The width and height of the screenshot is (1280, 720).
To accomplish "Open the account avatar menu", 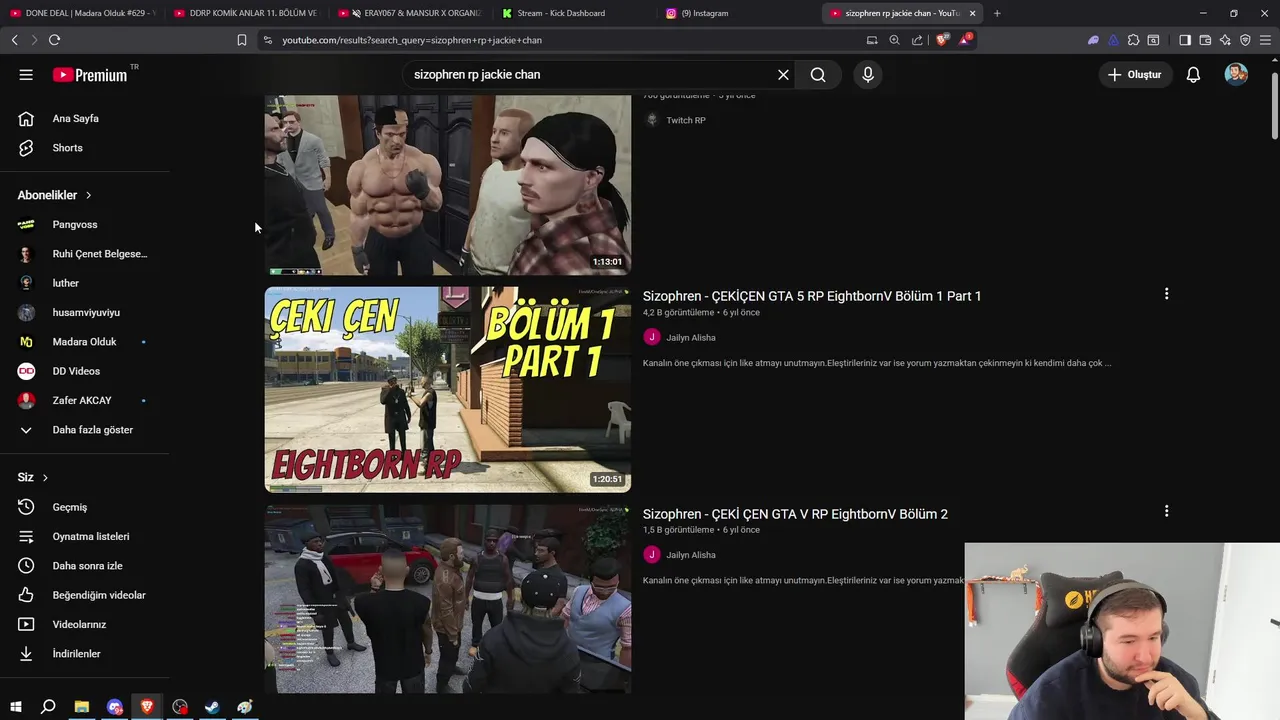I will tap(1236, 75).
